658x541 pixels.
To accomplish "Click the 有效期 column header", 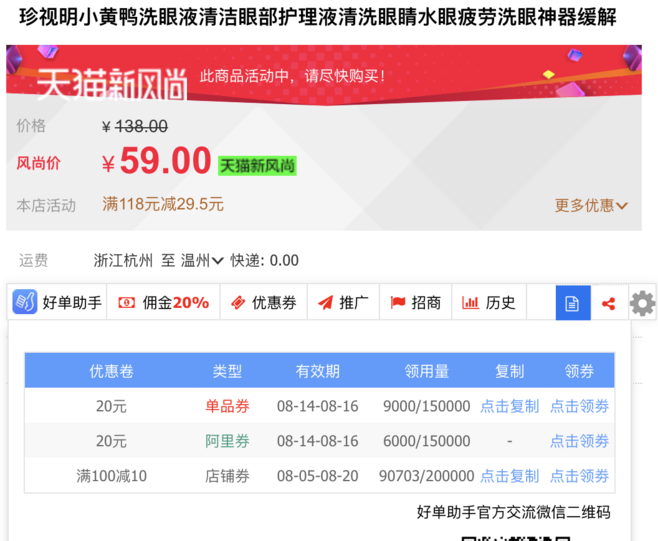I will coord(318,371).
